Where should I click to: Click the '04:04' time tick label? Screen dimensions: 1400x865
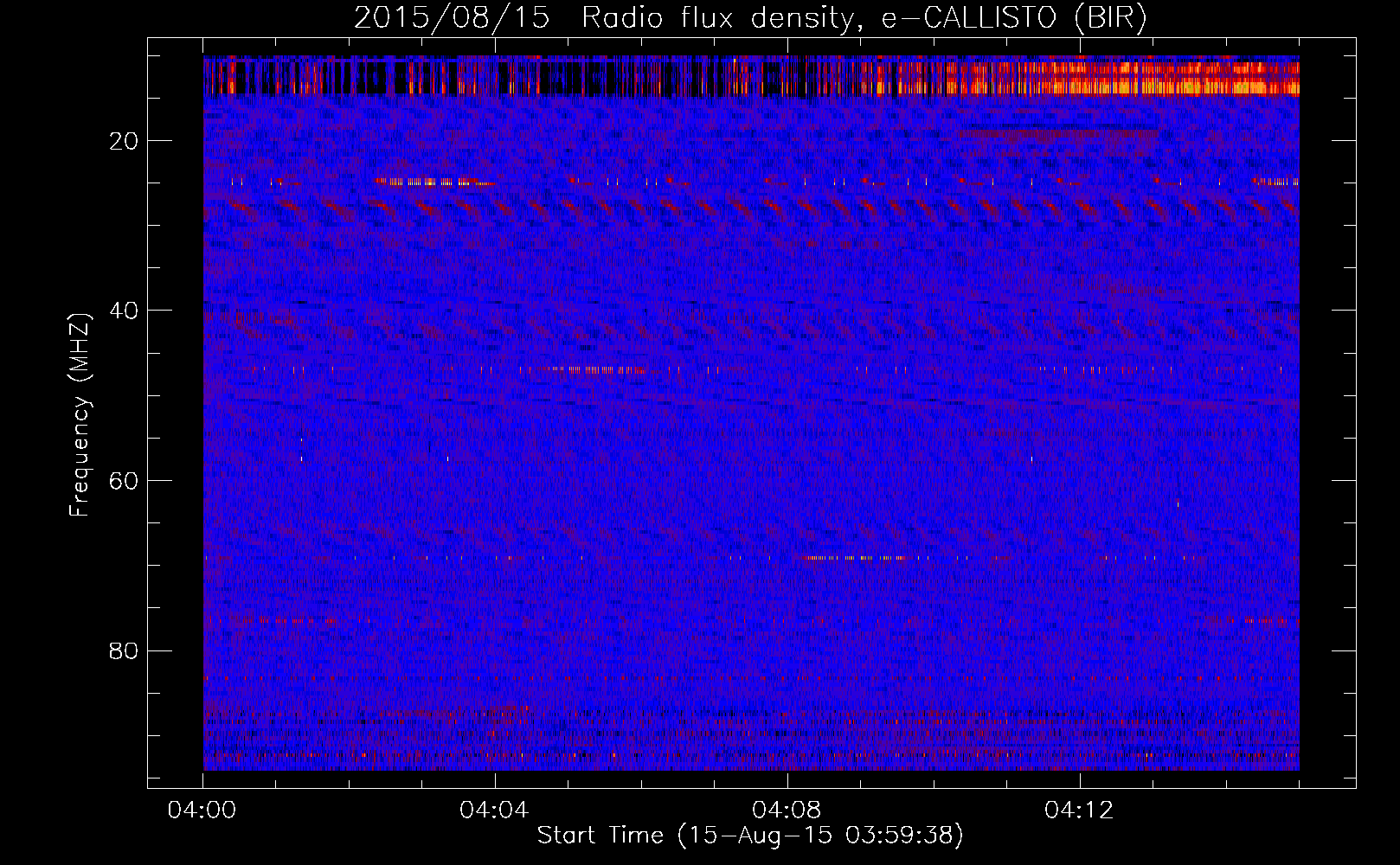494,811
